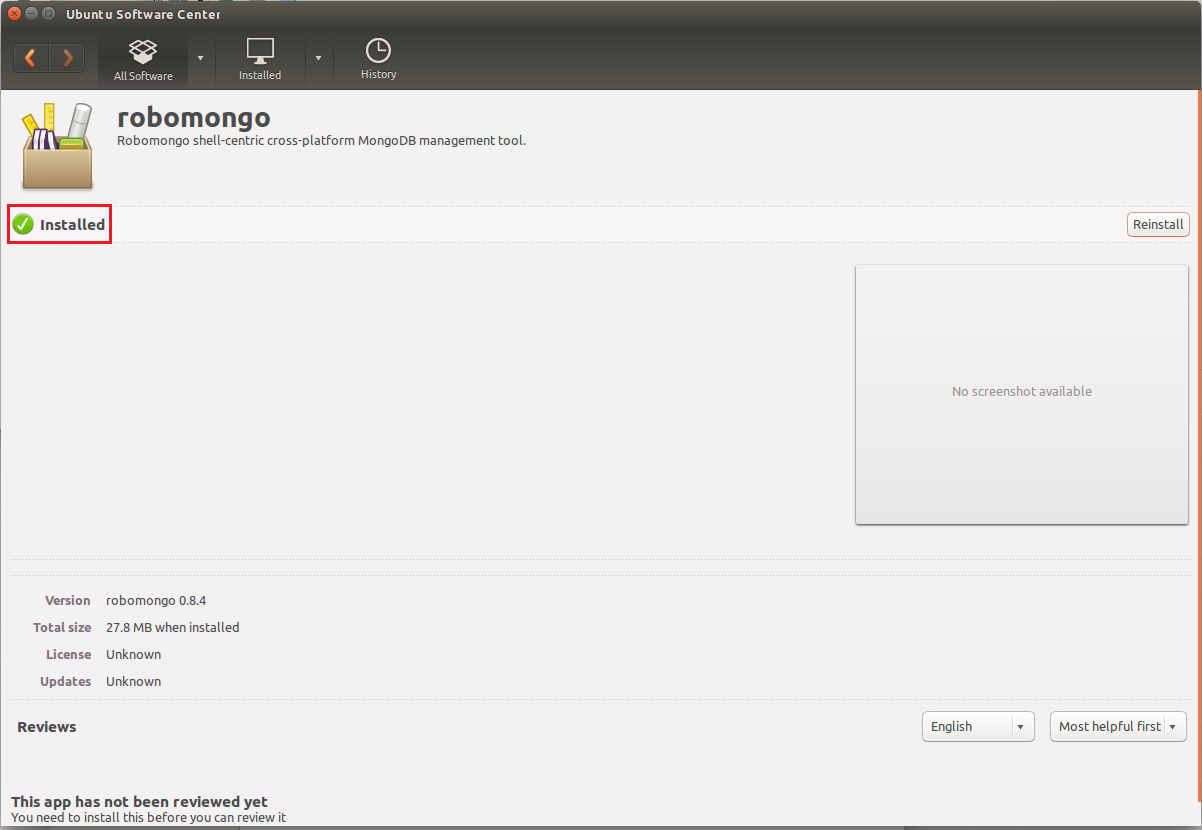Go back with the left arrow button
This screenshot has width=1202, height=830.
31,58
